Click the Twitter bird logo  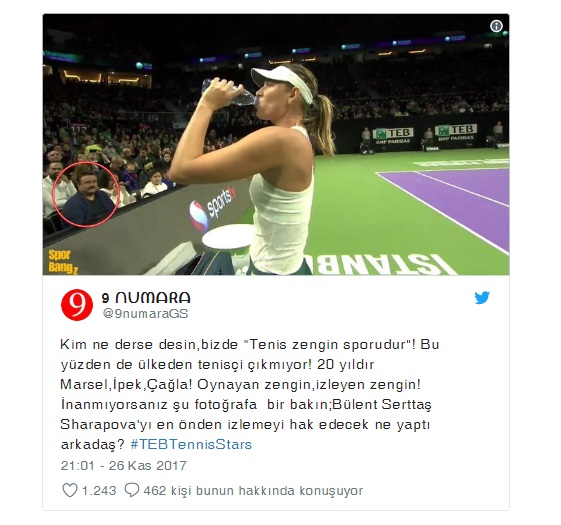click(482, 297)
